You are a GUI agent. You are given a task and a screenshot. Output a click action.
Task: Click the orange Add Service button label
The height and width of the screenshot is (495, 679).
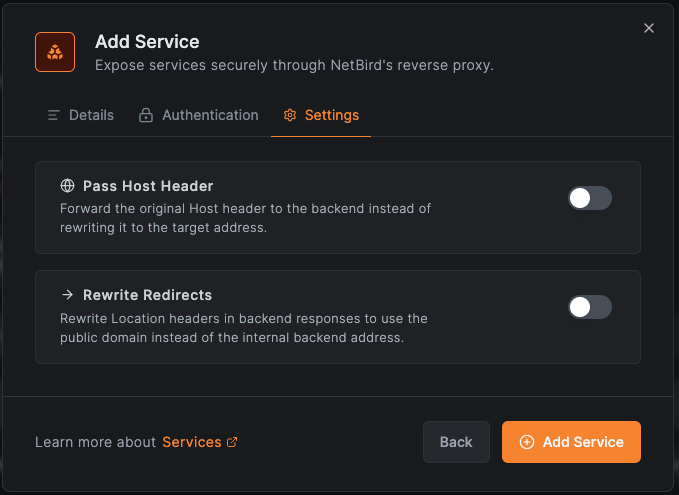tap(583, 442)
